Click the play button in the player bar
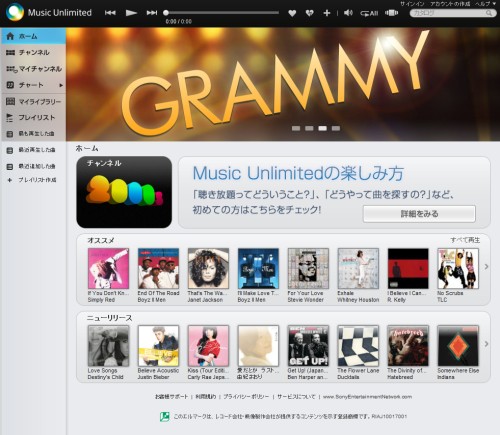This screenshot has width=500, height=435. [x=131, y=13]
